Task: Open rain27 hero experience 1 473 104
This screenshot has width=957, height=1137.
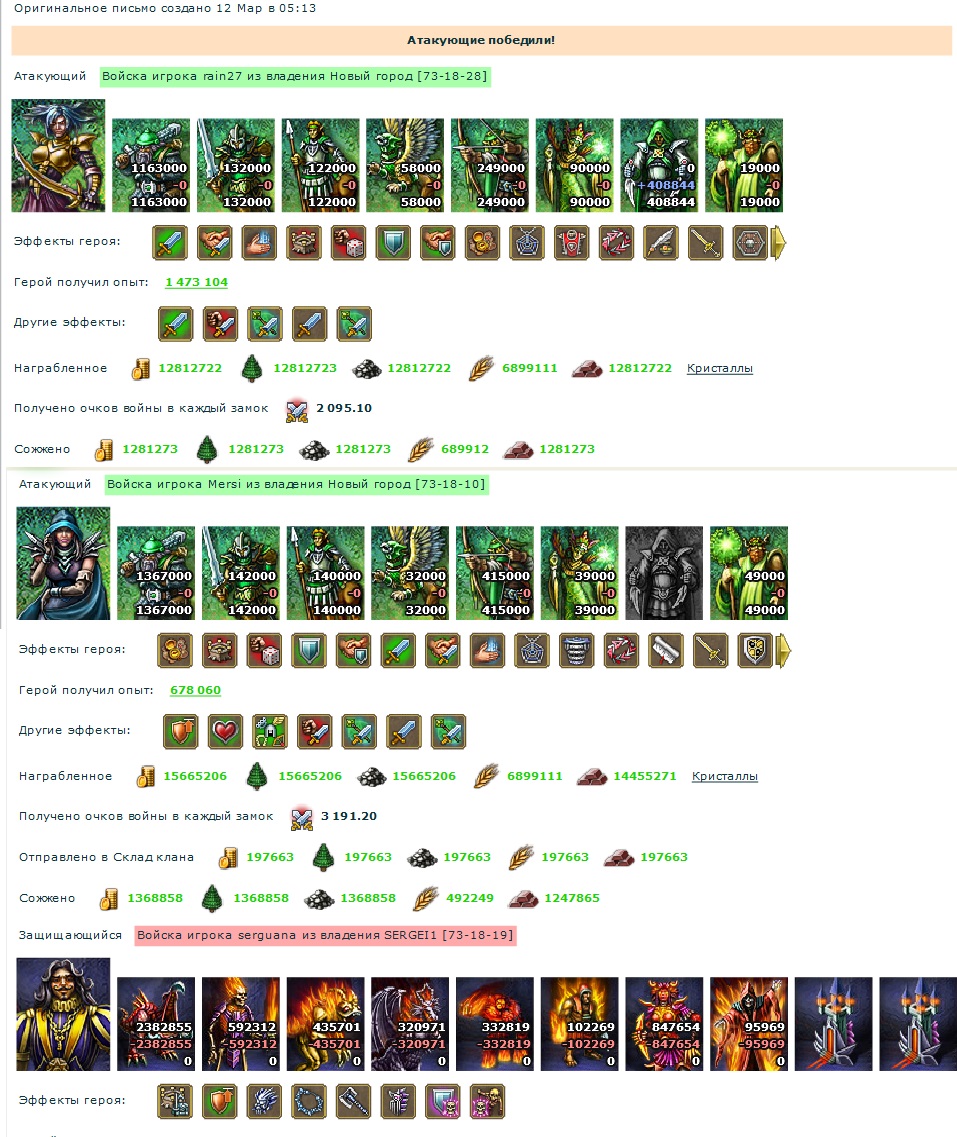Action: click(196, 282)
